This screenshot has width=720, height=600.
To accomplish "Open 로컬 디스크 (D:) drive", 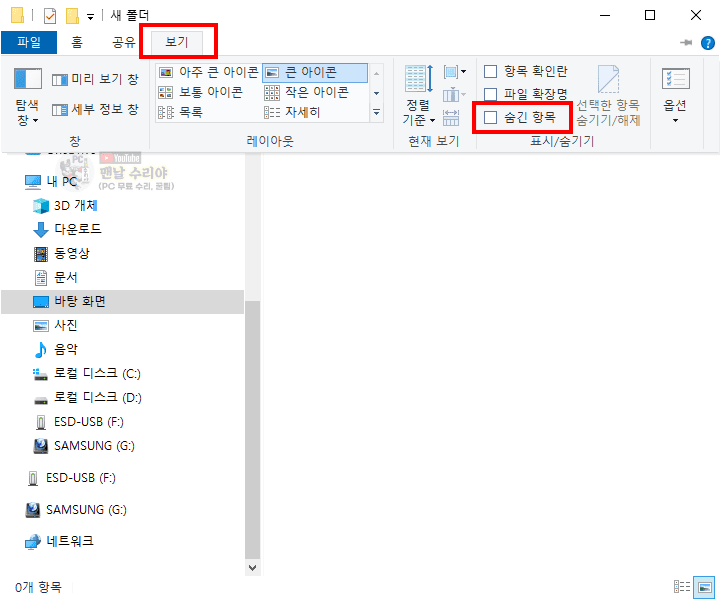I will point(87,398).
